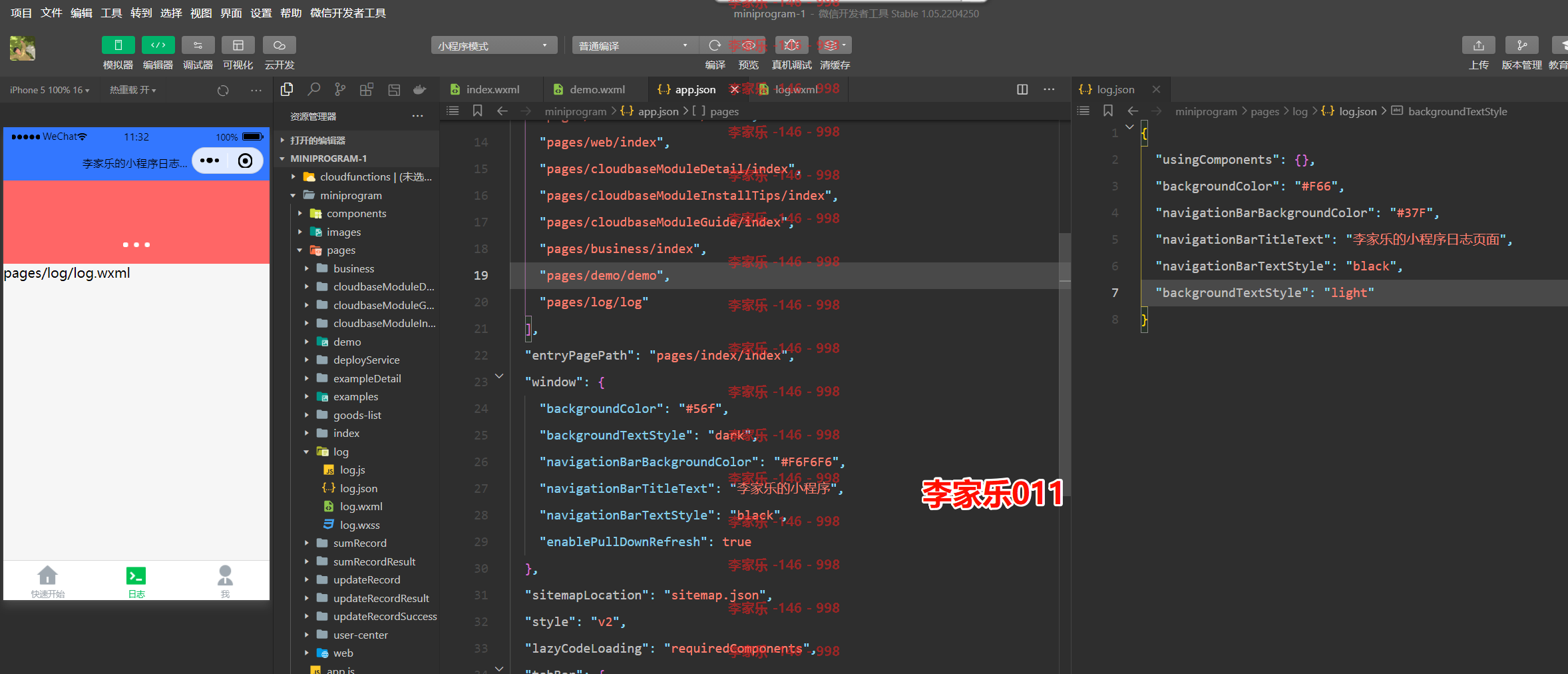Start real device debugging
The height and width of the screenshot is (674, 1568).
tap(791, 45)
